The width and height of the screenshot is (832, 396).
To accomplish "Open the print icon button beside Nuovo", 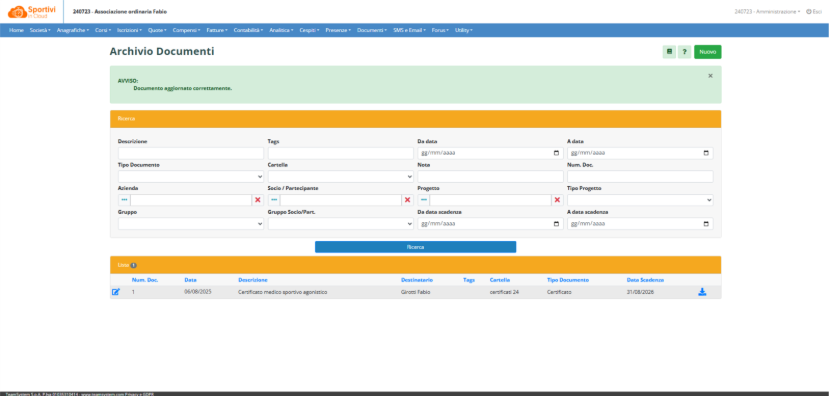I will [x=669, y=52].
